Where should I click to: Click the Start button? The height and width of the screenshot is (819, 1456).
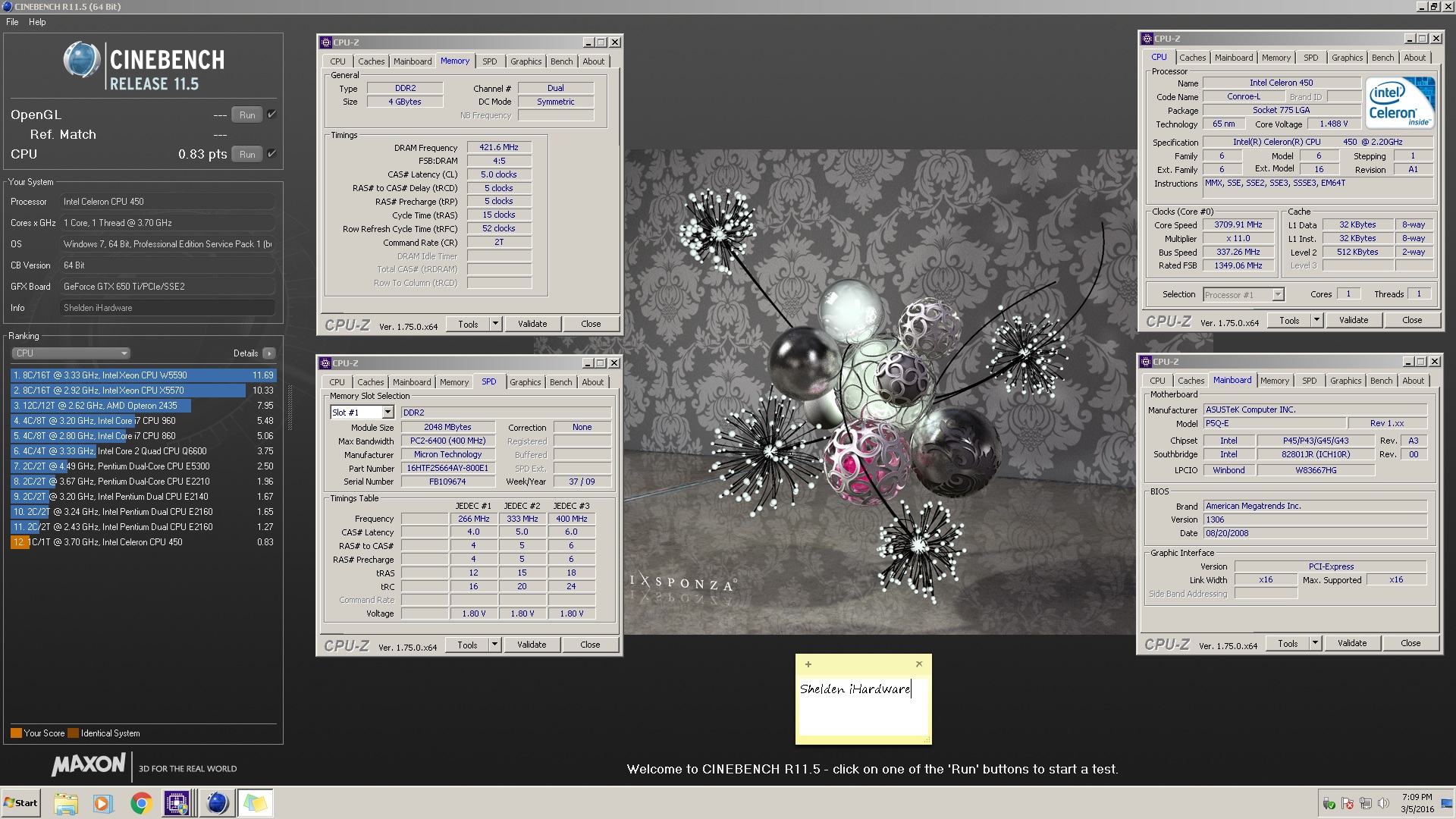(x=20, y=803)
